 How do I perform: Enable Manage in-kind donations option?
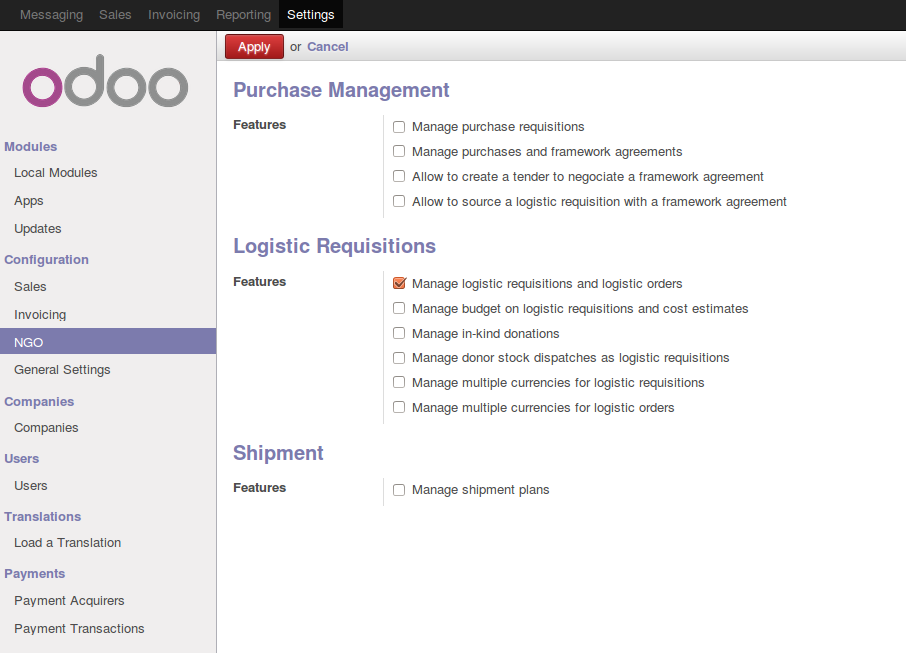point(399,333)
